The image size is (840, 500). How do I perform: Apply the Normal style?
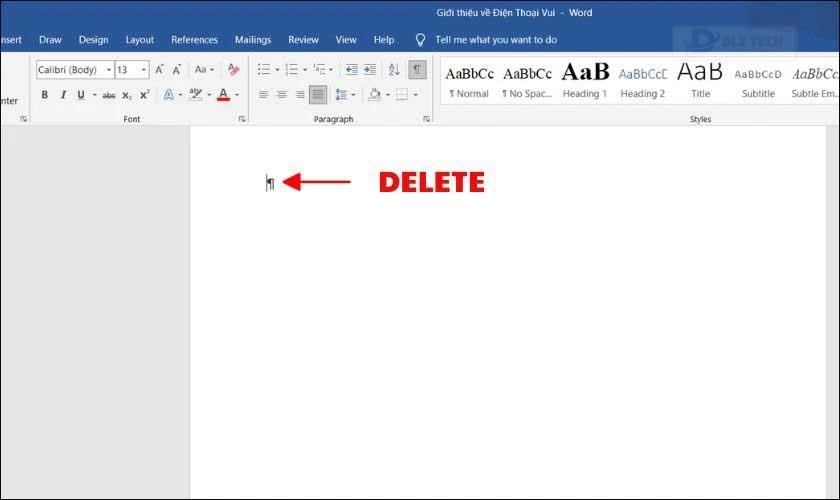[469, 81]
